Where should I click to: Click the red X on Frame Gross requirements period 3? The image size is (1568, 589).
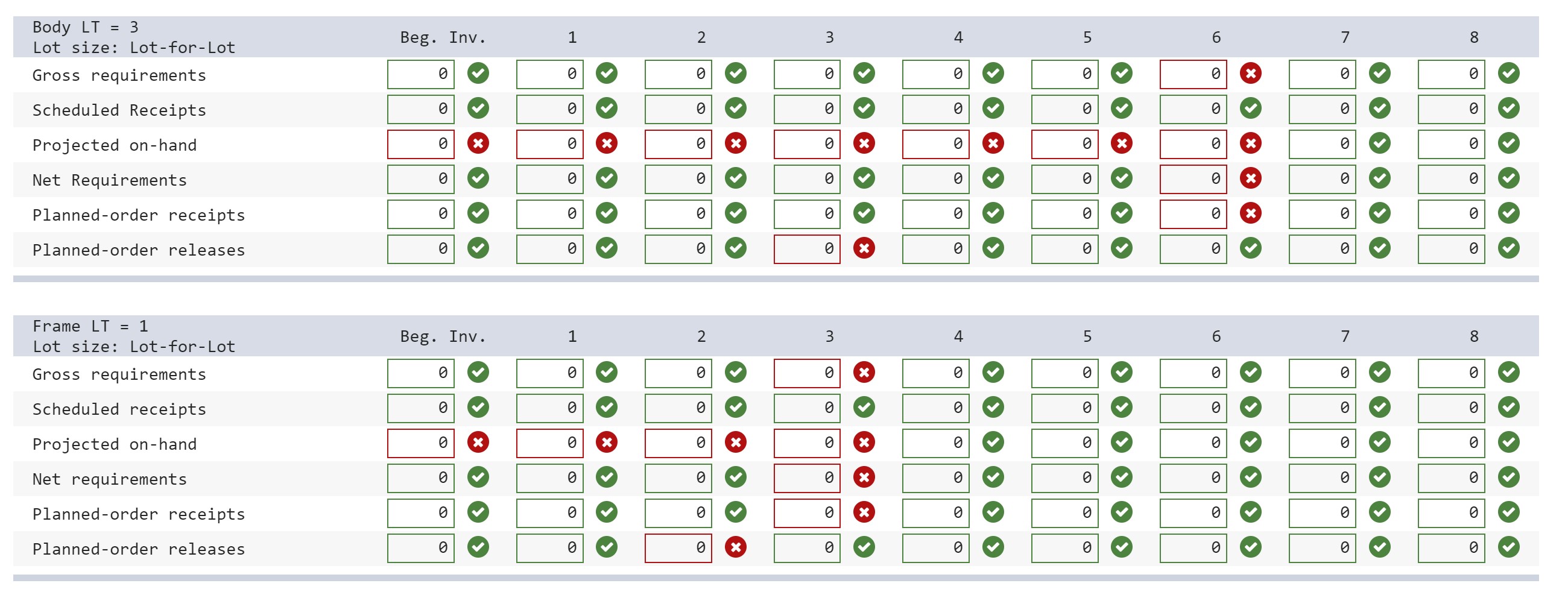(x=864, y=373)
